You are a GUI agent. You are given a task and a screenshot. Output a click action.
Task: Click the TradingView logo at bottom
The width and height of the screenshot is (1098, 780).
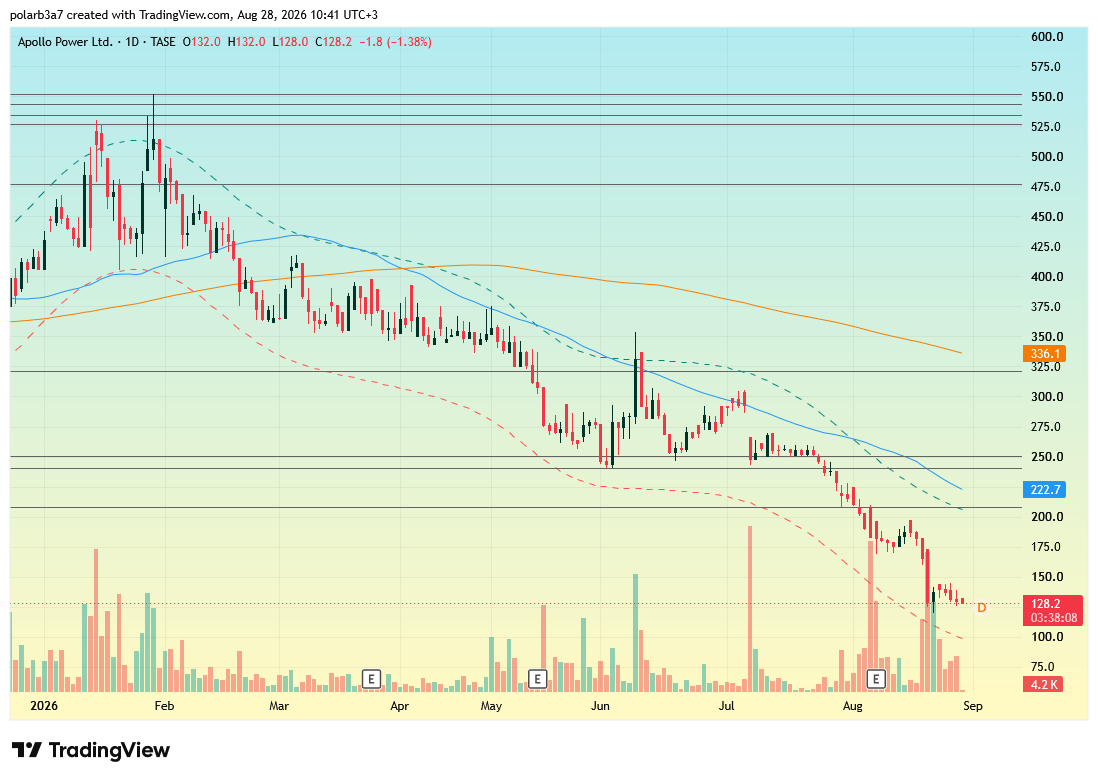91,751
